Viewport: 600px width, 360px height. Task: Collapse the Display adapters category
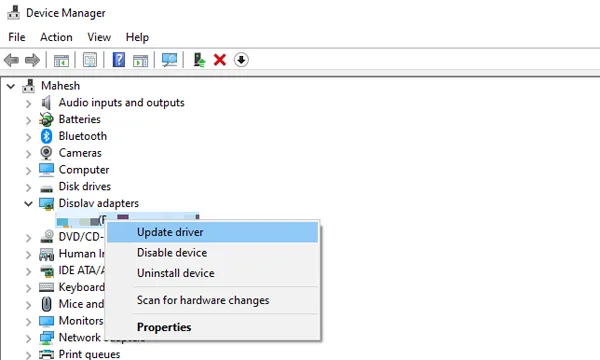click(x=28, y=204)
